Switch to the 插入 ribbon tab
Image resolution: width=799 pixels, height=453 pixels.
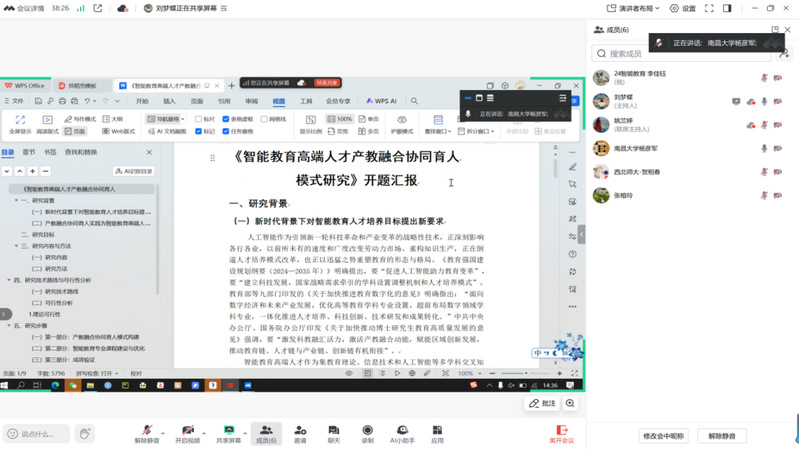coord(169,101)
